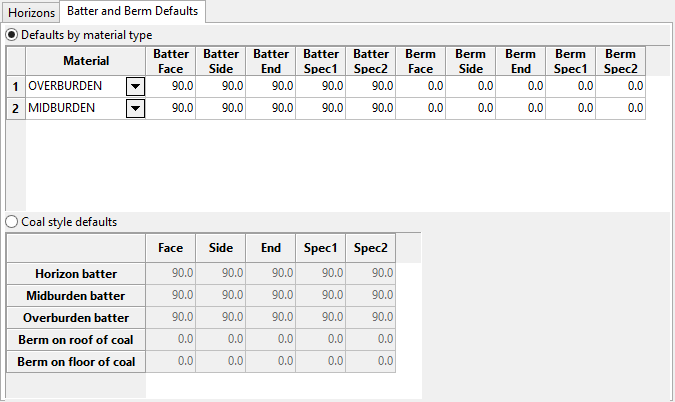Screen dimensions: 675x402
Task: Switch to the Horizons tab
Action: (30, 13)
